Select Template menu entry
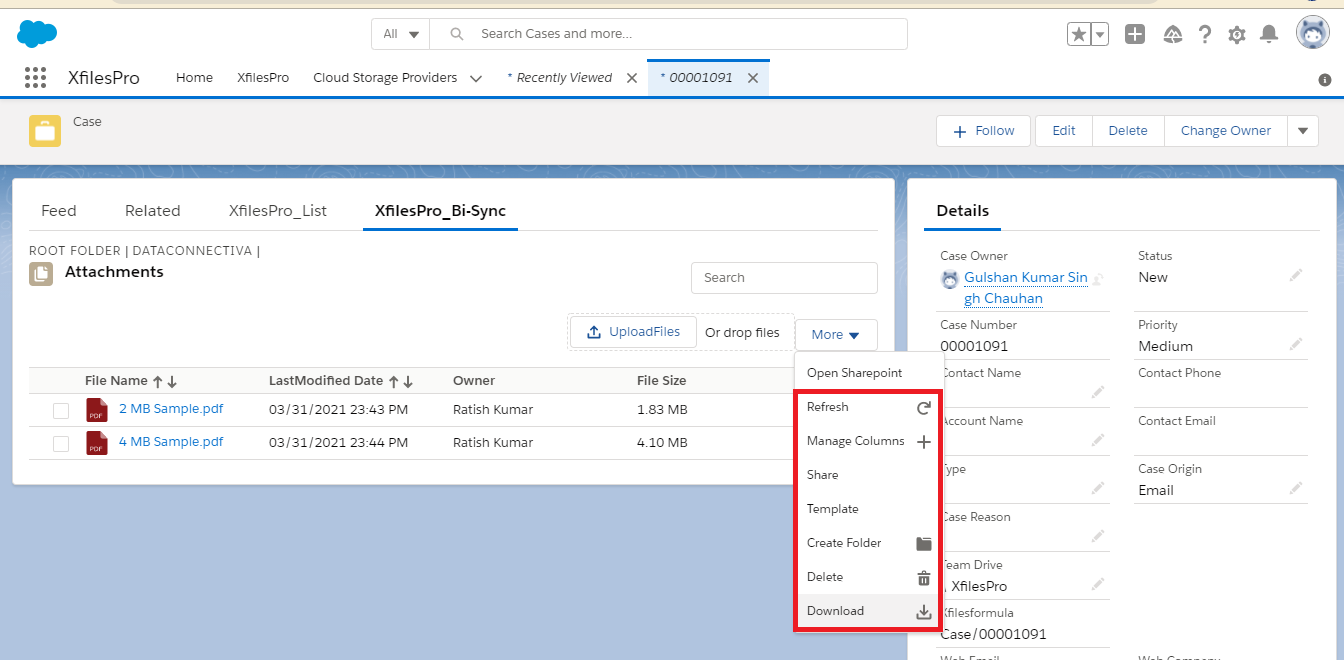Image resolution: width=1344 pixels, height=660 pixels. pos(868,509)
